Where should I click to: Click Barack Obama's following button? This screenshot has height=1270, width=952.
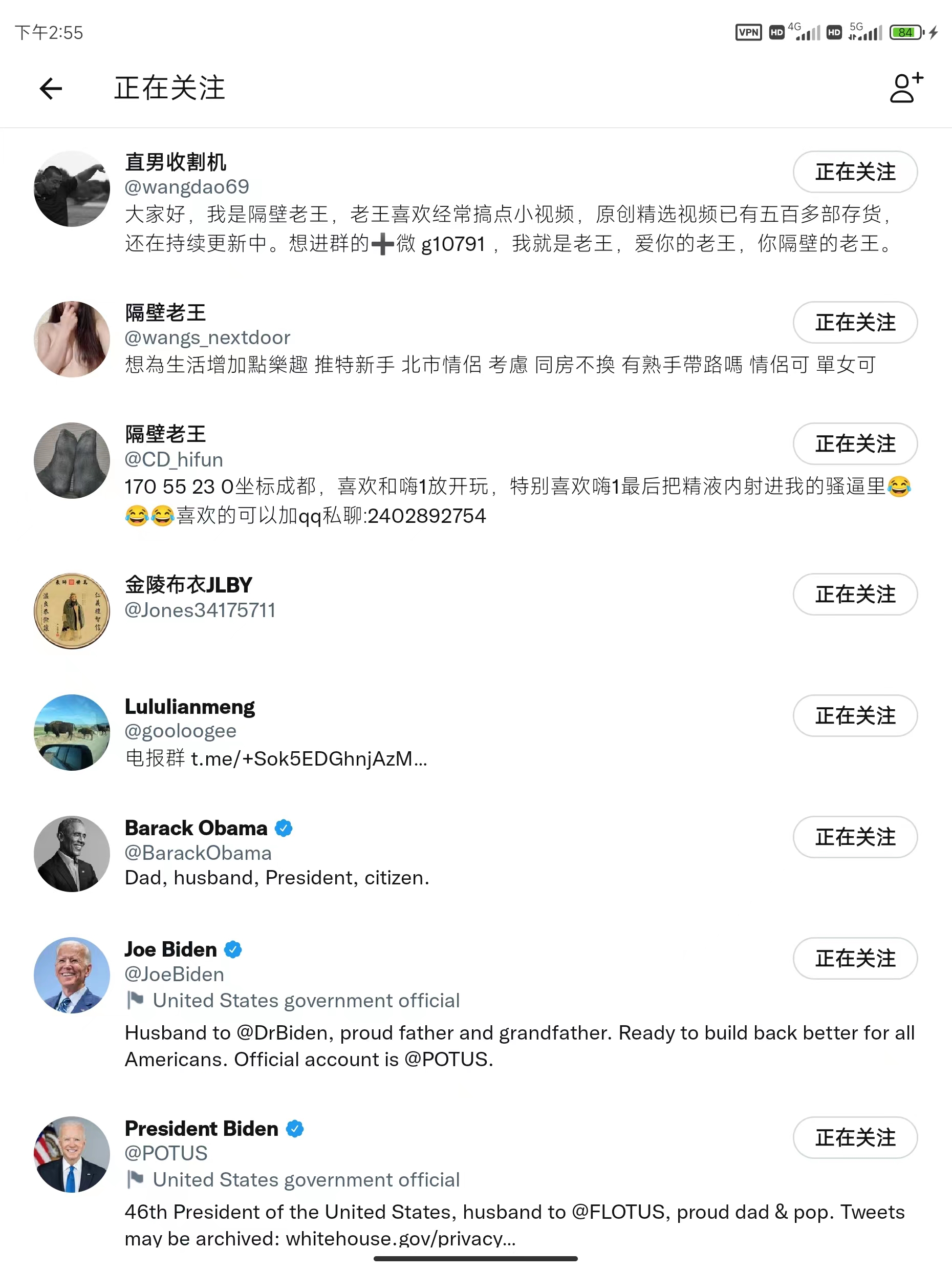(855, 837)
